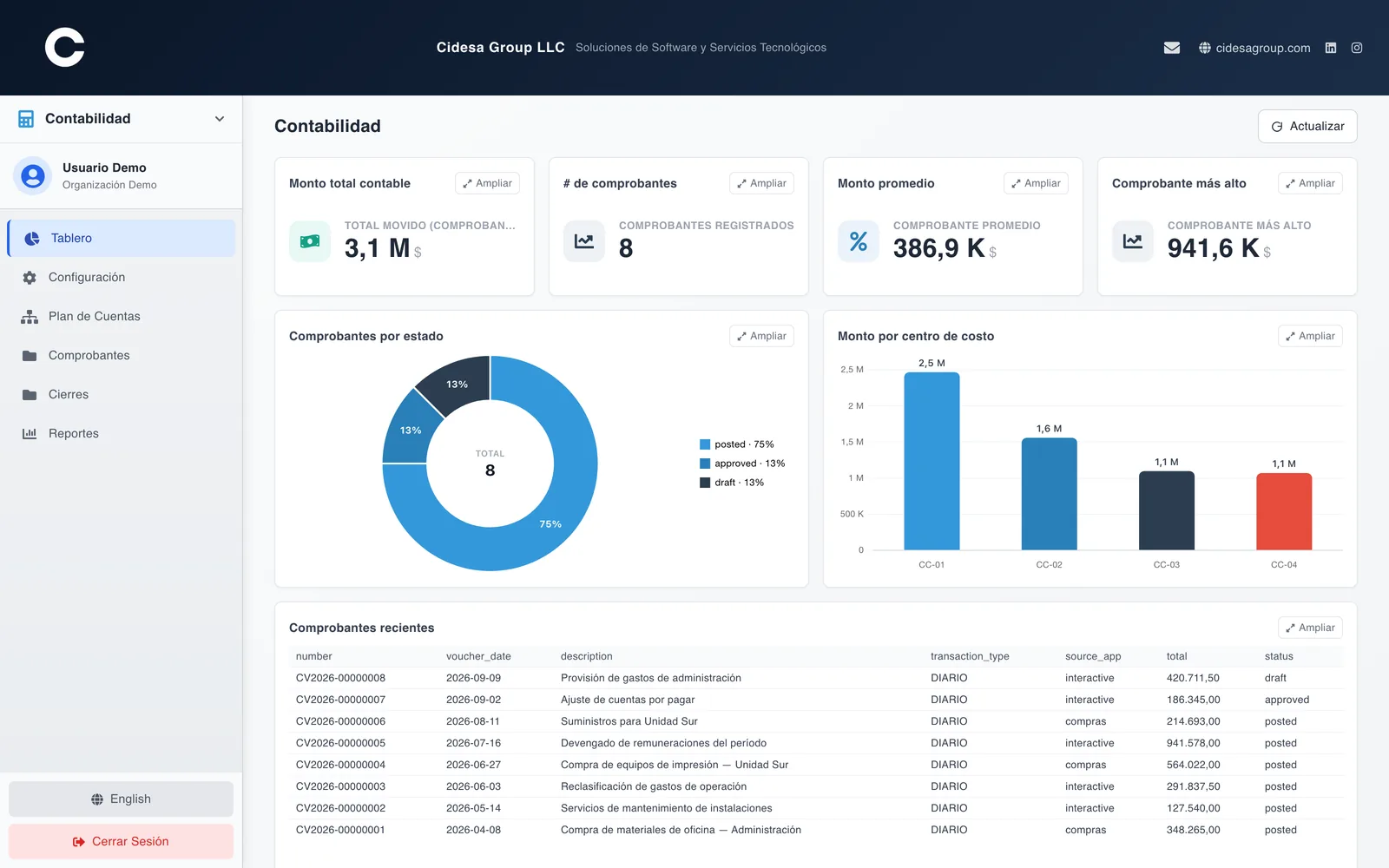1389x868 pixels.
Task: Click the status column header
Action: click(x=1279, y=656)
